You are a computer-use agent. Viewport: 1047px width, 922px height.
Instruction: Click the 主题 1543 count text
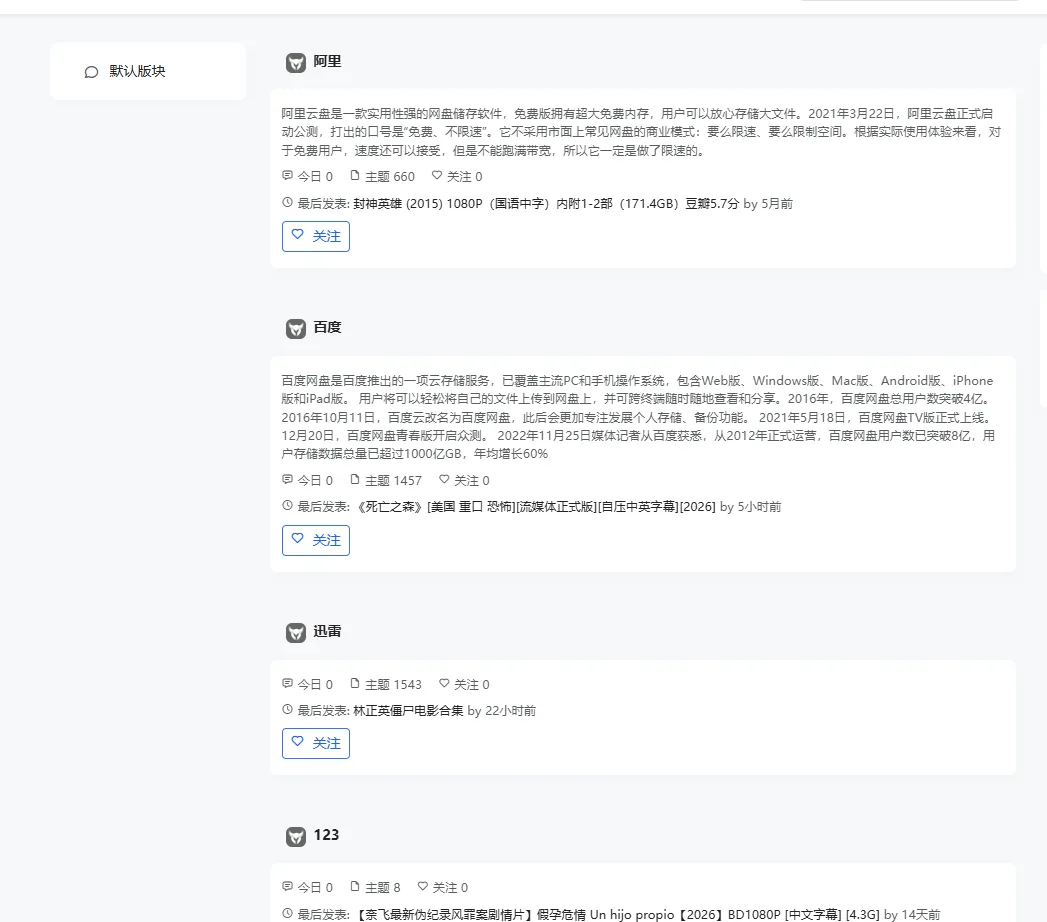pos(393,684)
